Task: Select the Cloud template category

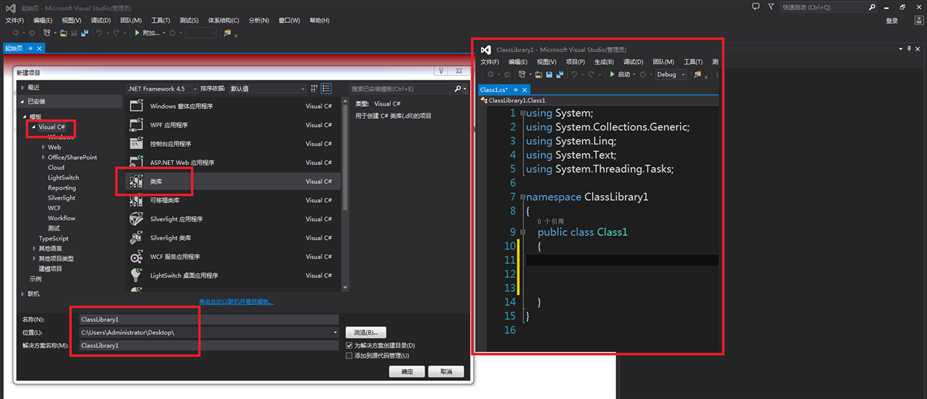Action: click(56, 167)
